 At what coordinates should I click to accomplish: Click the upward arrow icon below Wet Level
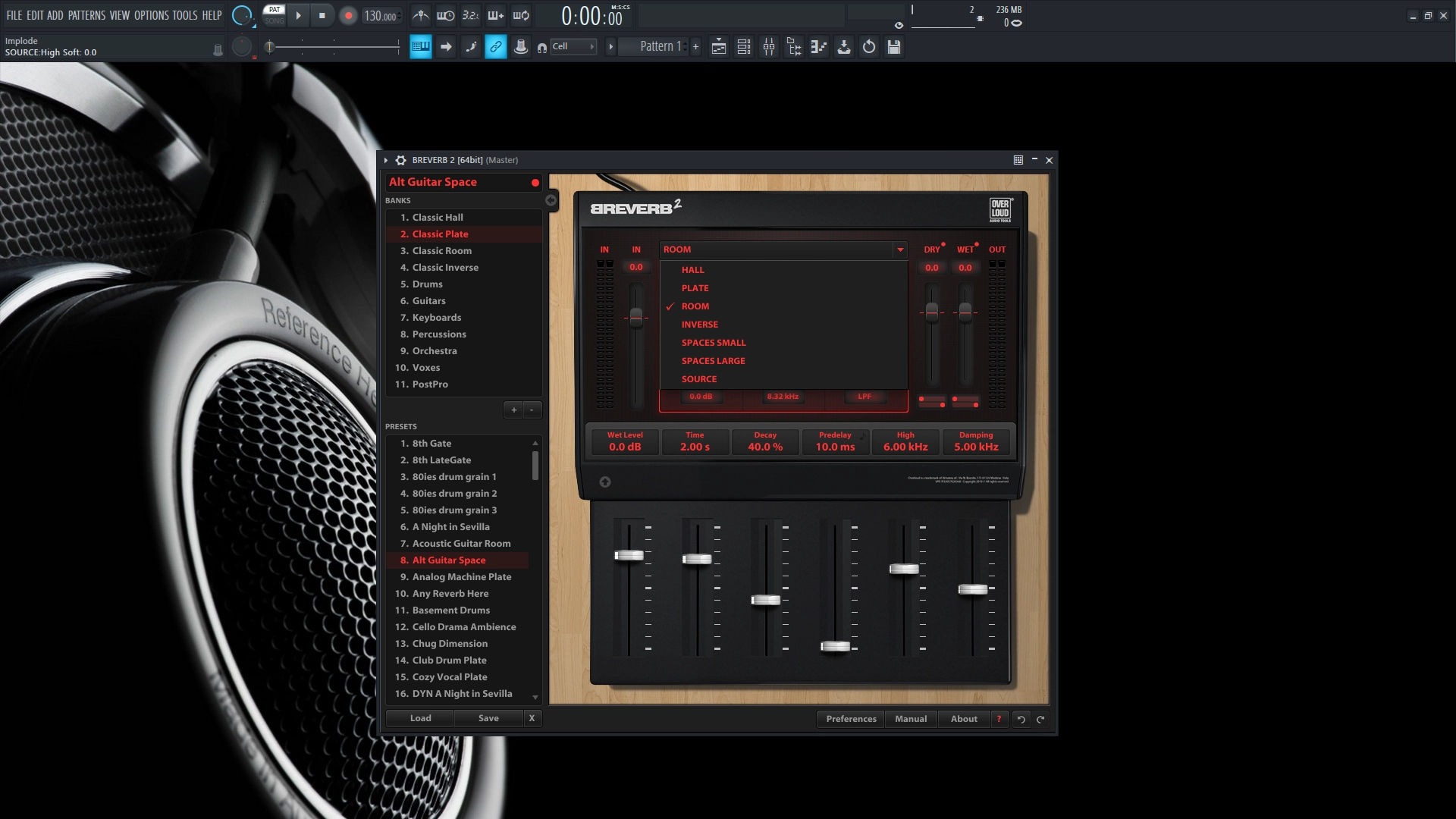tap(605, 482)
